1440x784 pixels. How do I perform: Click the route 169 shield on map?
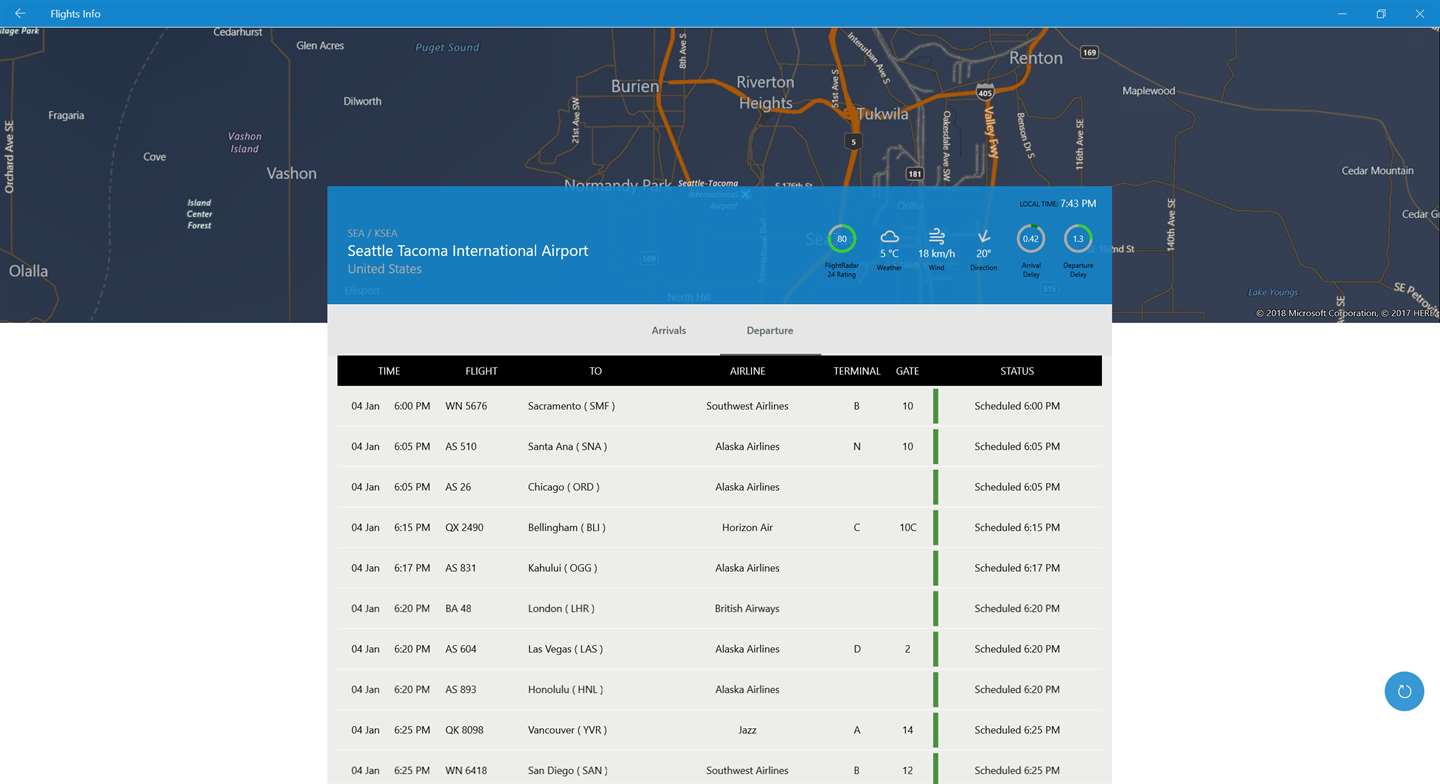tap(1090, 52)
